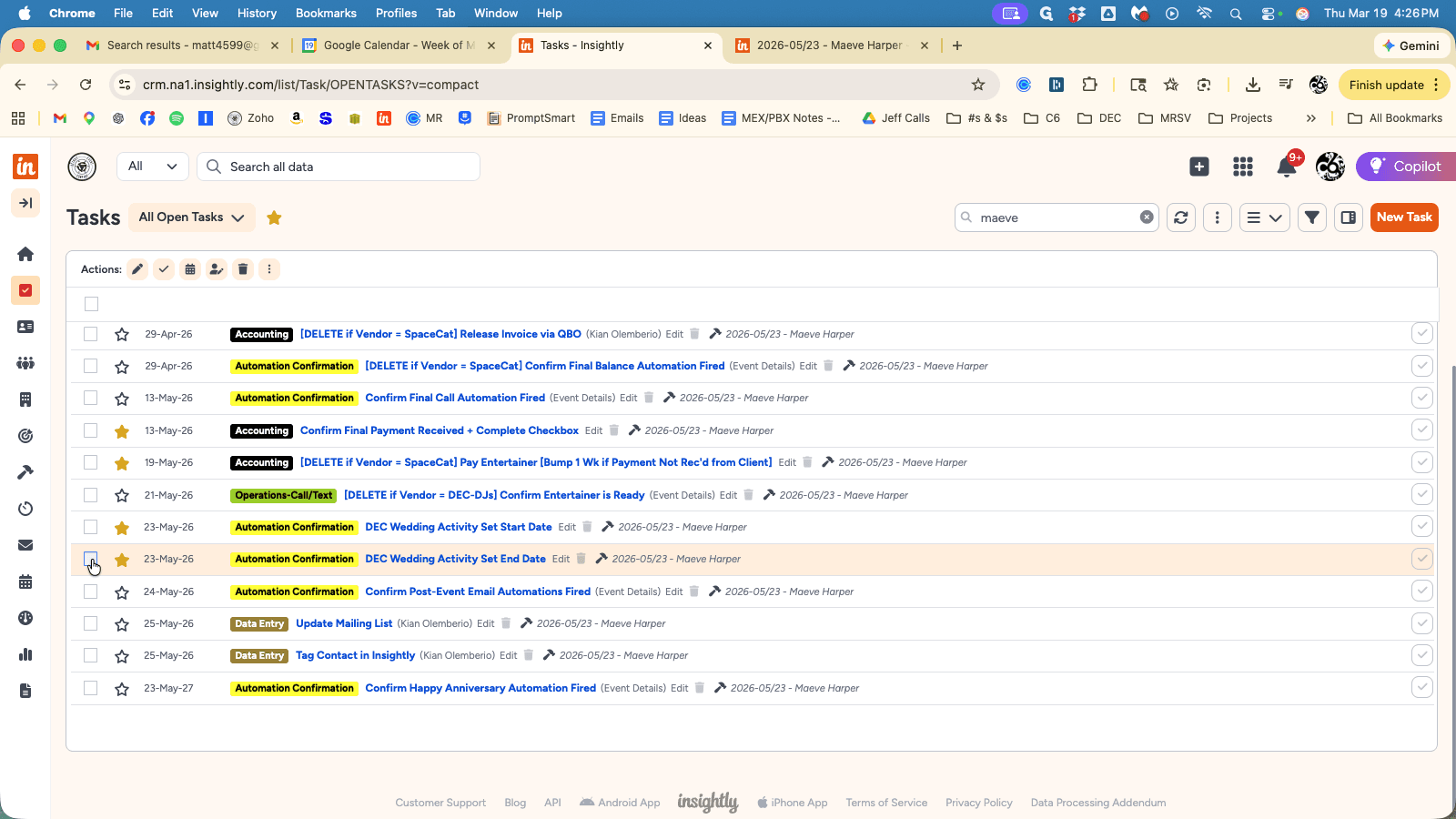
Task: Unstar the Confirm Final Payment Received task
Action: (122, 430)
